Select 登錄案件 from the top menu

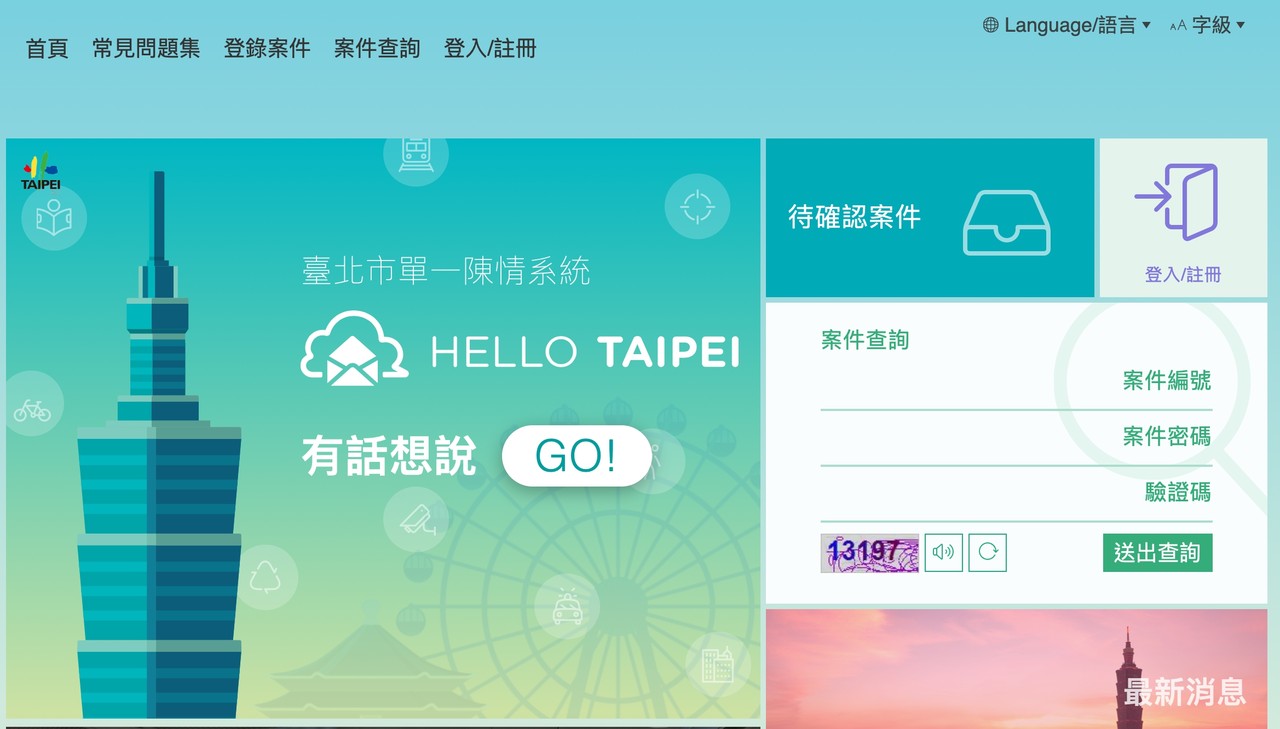coord(267,48)
